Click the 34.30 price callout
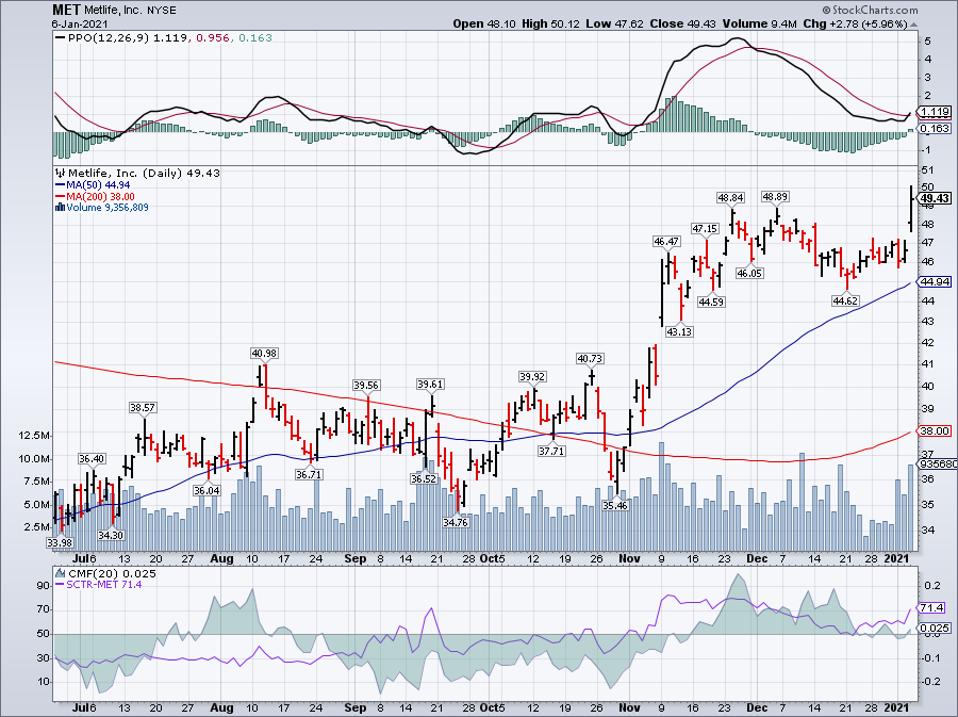The height and width of the screenshot is (717, 958). pyautogui.click(x=111, y=535)
